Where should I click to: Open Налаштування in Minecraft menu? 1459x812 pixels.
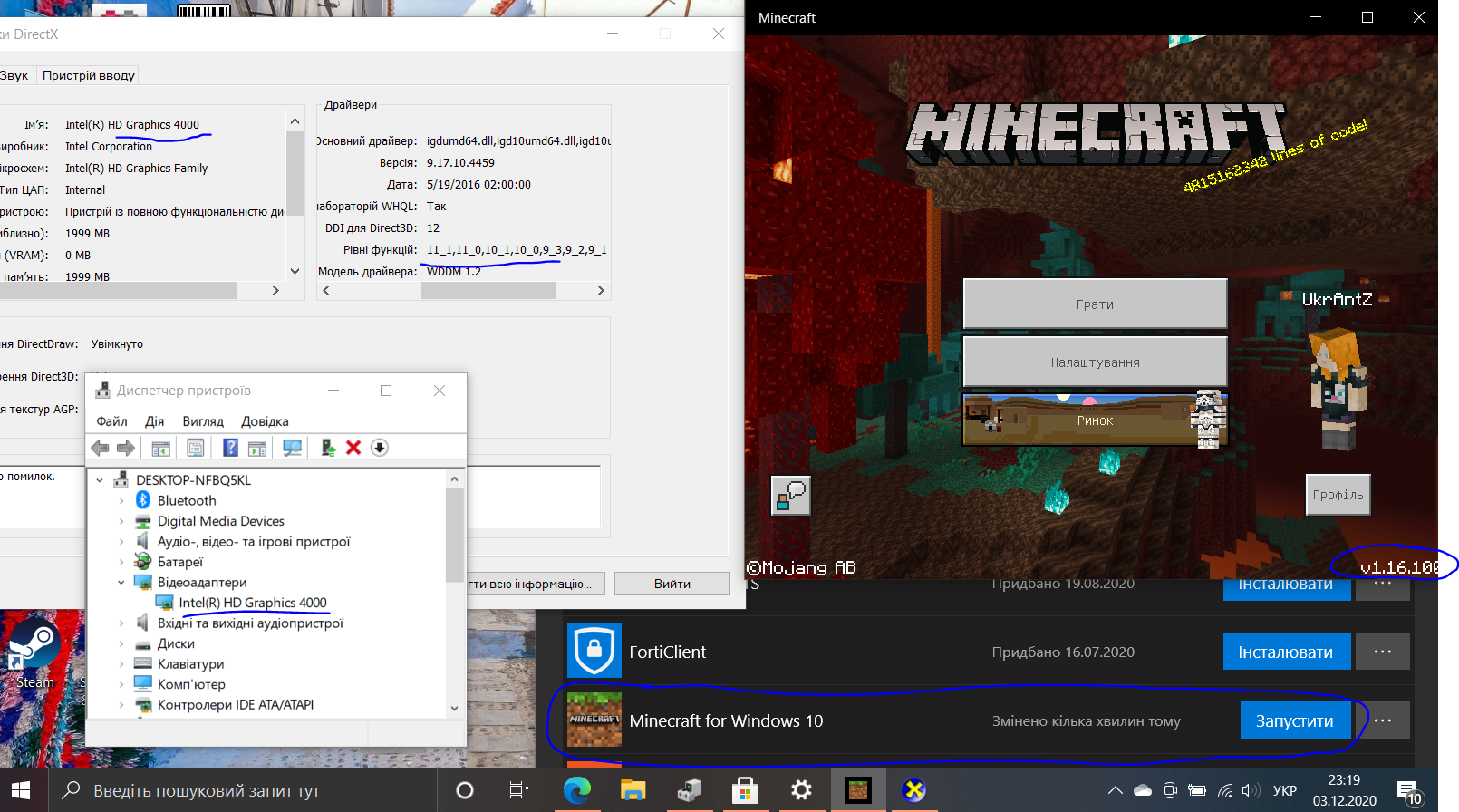click(x=1095, y=362)
